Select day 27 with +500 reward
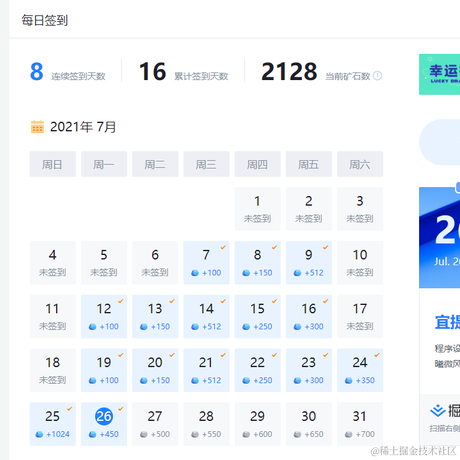The height and width of the screenshot is (460, 460). [155, 424]
